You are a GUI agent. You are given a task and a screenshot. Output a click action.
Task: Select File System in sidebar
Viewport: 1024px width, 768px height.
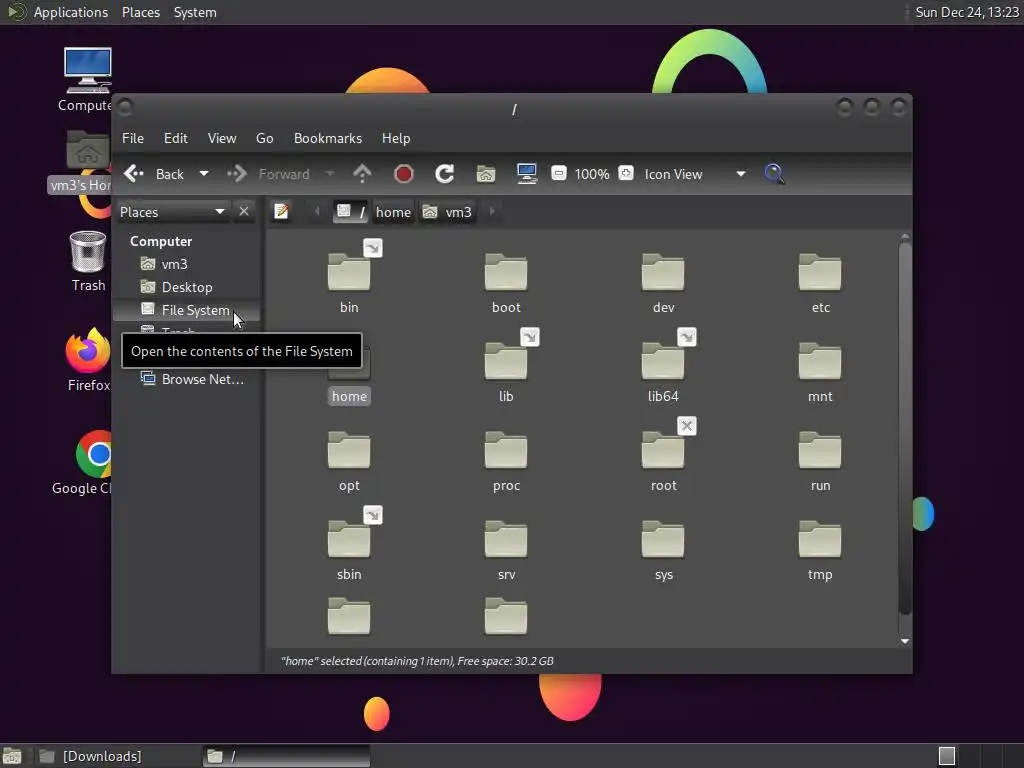[187, 310]
